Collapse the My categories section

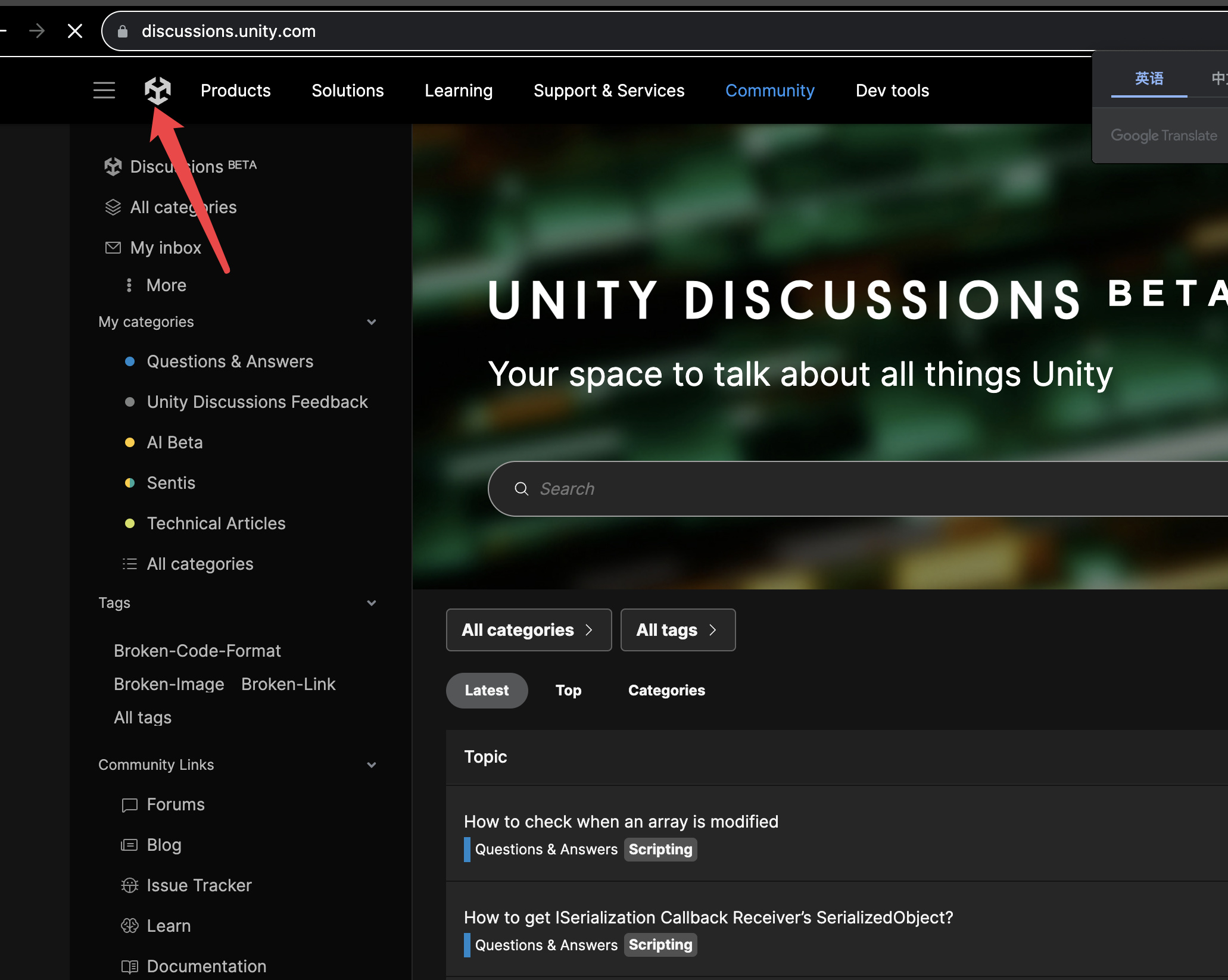372,322
